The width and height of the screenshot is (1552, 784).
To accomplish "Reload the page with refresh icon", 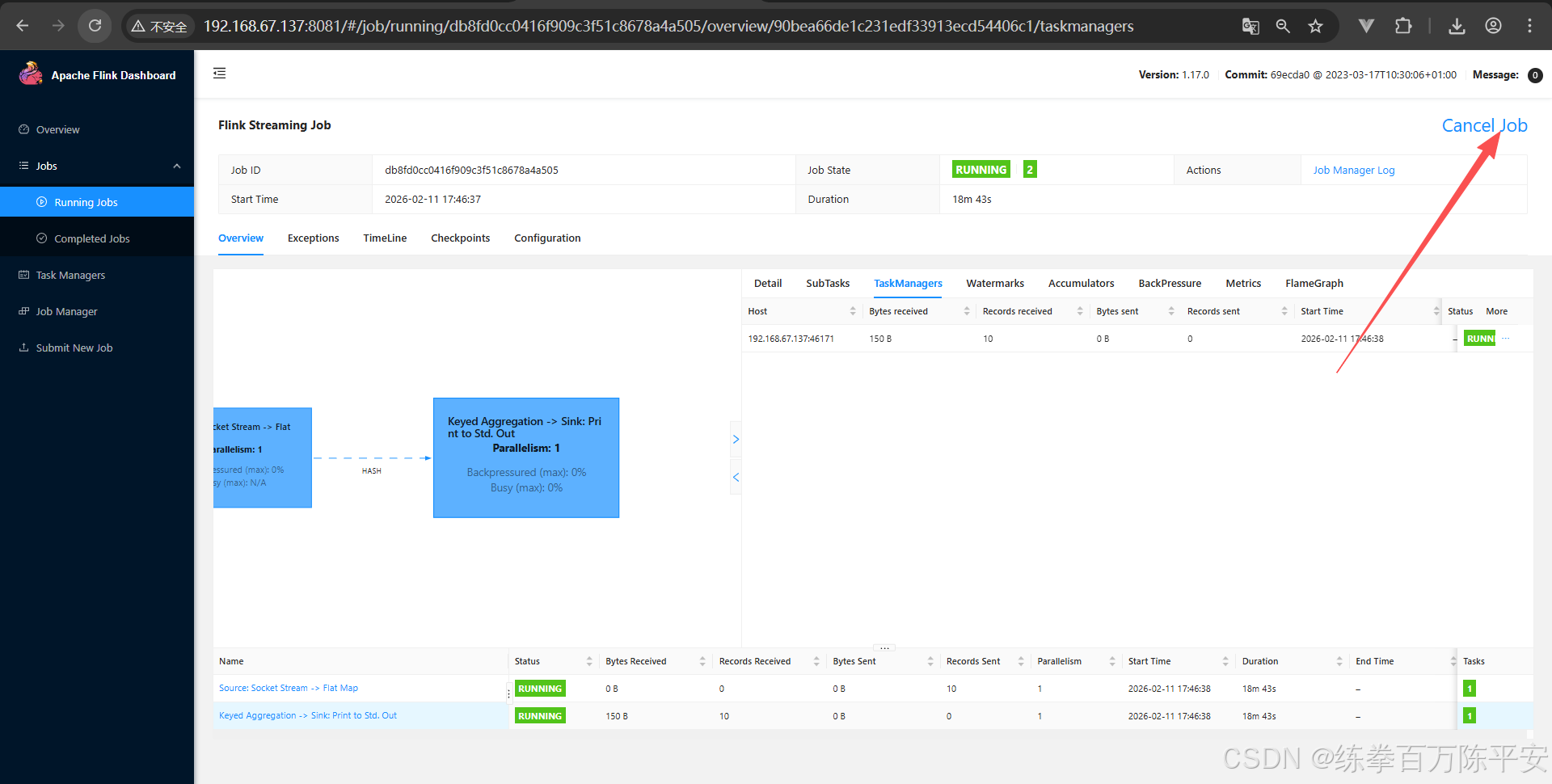I will click(95, 26).
